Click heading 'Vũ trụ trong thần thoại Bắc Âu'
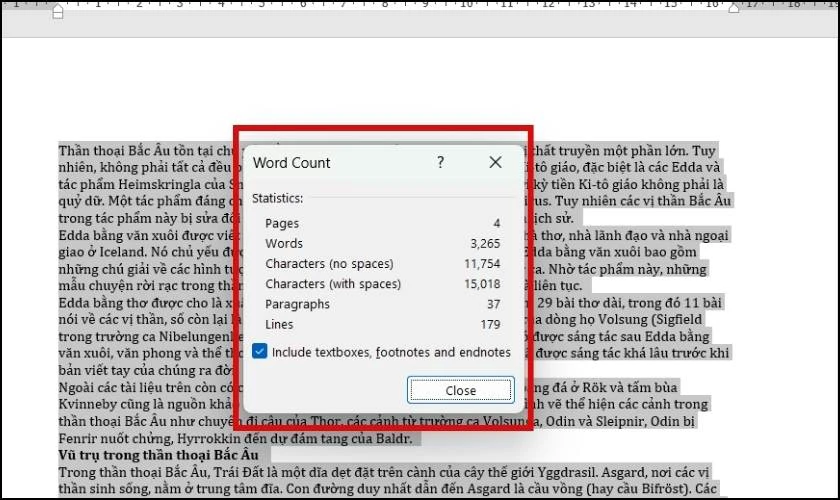Image resolution: width=840 pixels, height=500 pixels. point(159,455)
